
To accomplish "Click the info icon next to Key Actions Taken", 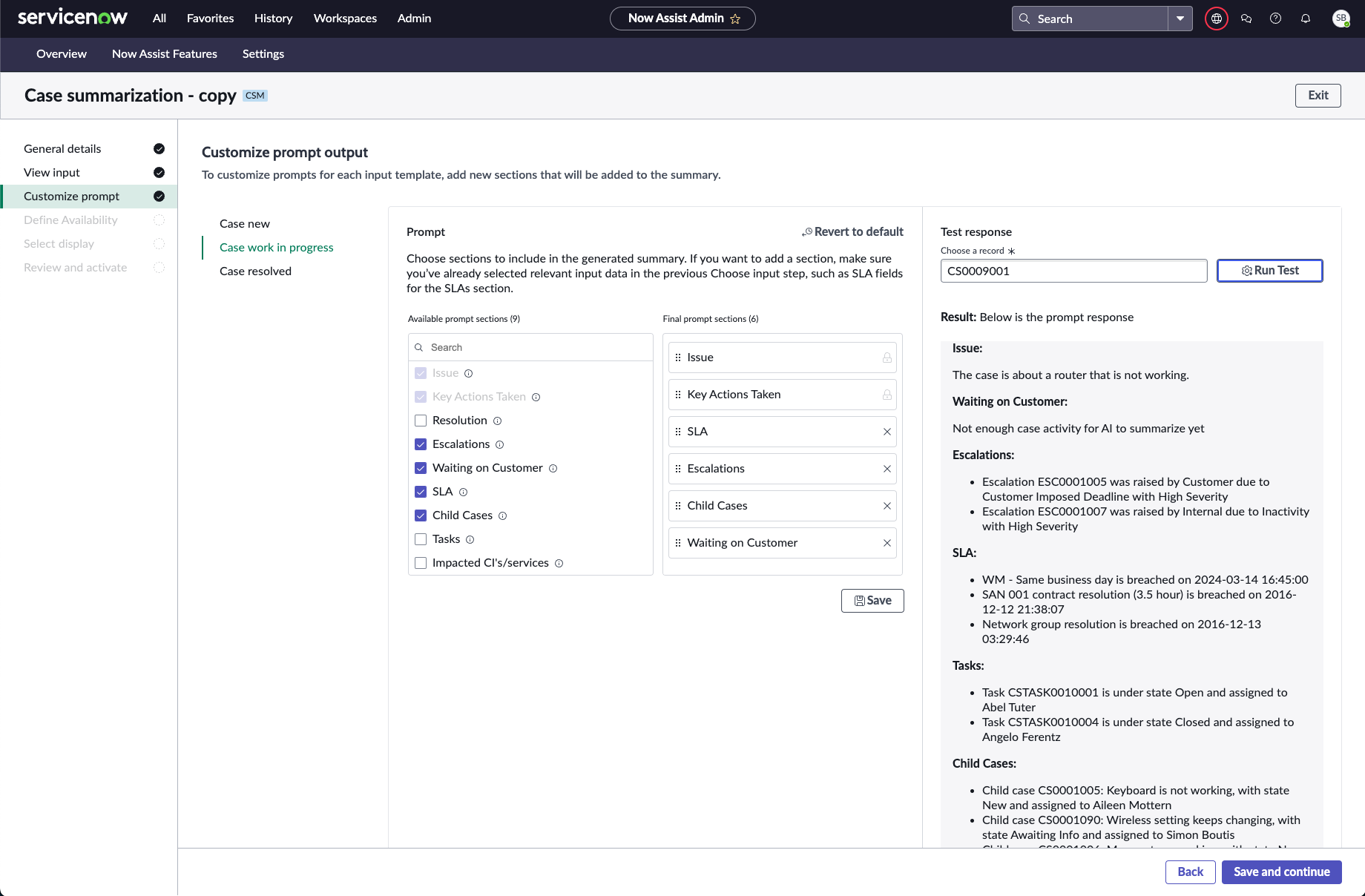I will pyautogui.click(x=536, y=397).
